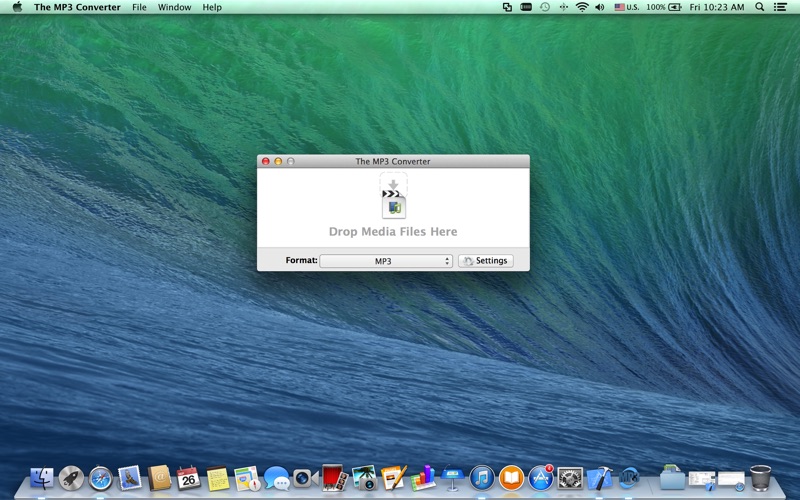Open Photo Booth icon in Dock
Viewport: 800px width, 500px height.
335,478
